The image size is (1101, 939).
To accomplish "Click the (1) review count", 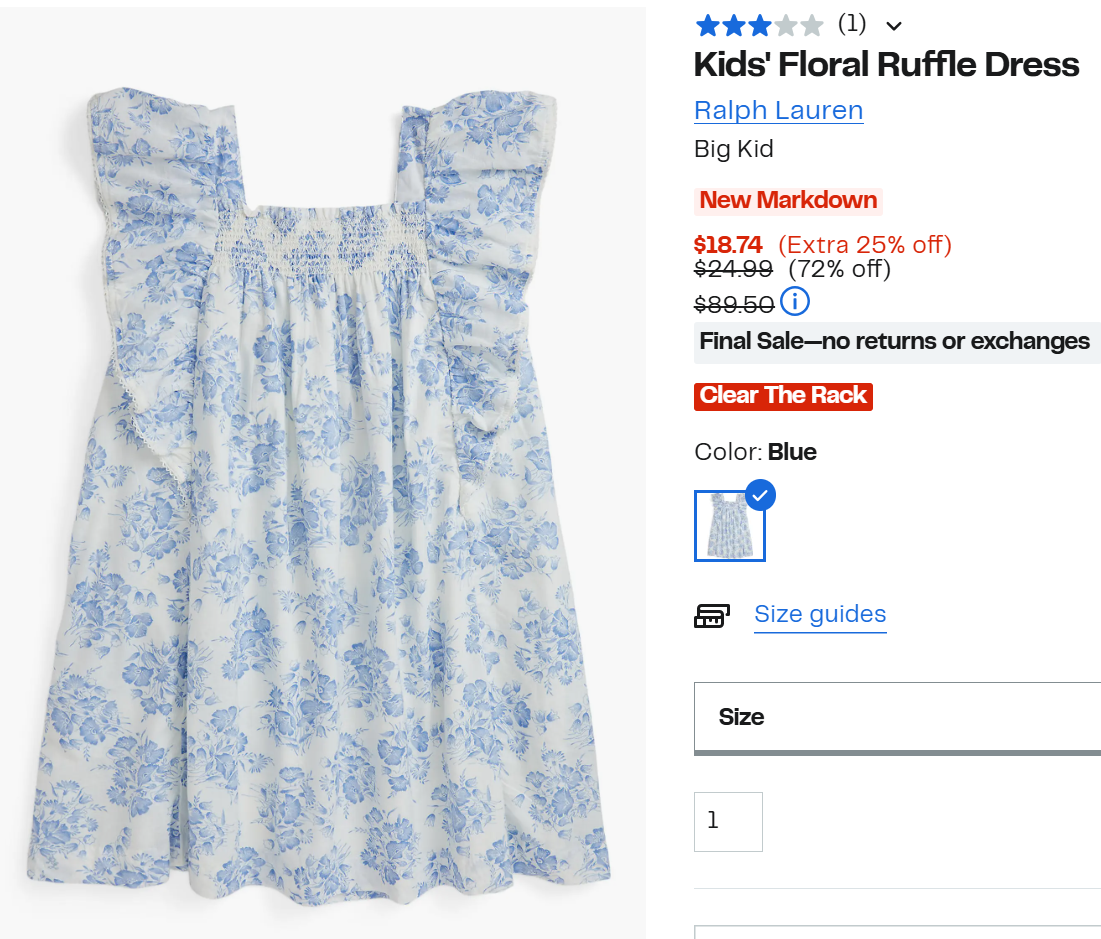I will point(852,24).
